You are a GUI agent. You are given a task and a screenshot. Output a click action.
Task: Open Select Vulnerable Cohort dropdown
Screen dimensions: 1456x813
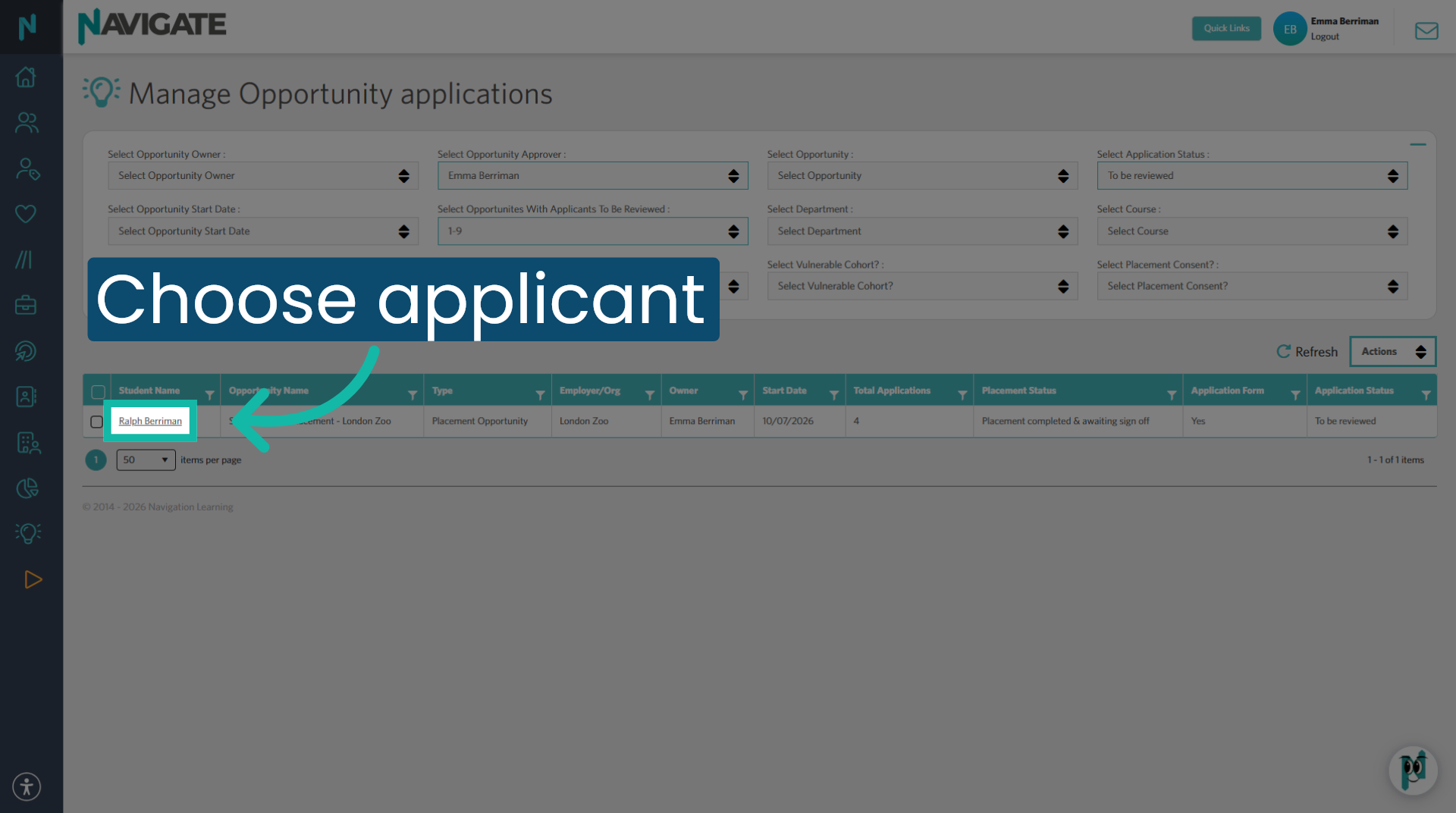coord(923,286)
